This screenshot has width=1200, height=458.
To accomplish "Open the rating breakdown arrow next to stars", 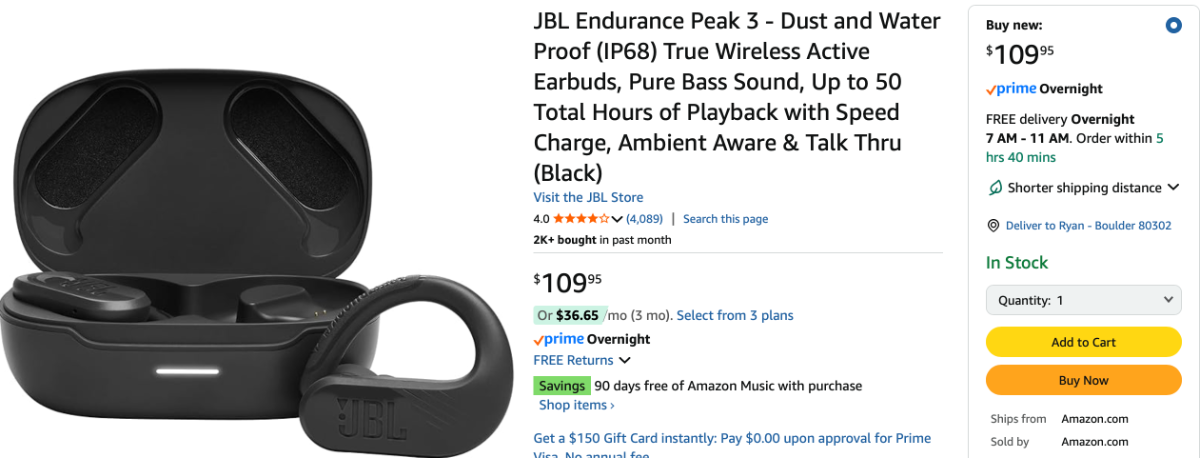I will (617, 219).
